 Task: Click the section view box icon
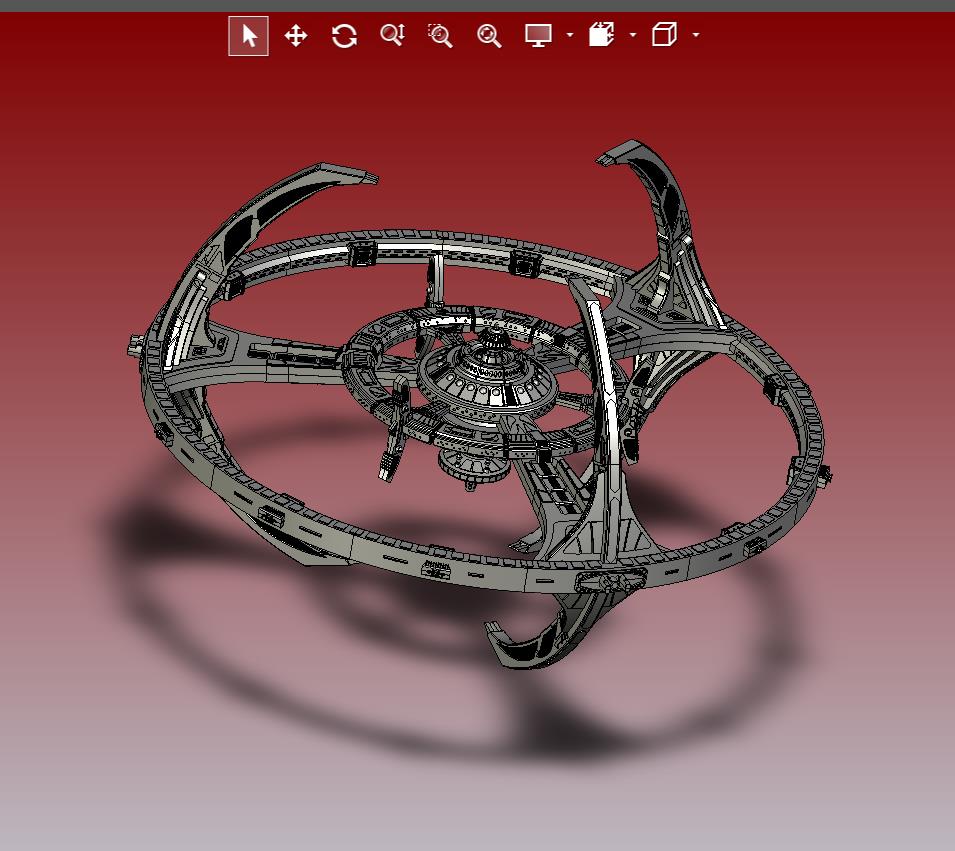click(x=602, y=35)
